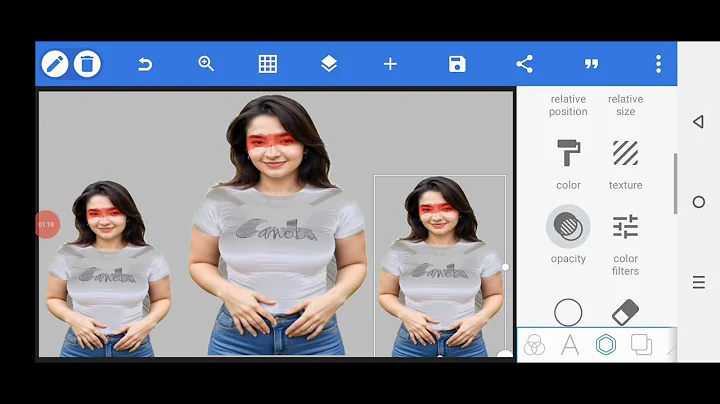Tap the Android back triangle
720x404 pixels.
698,122
